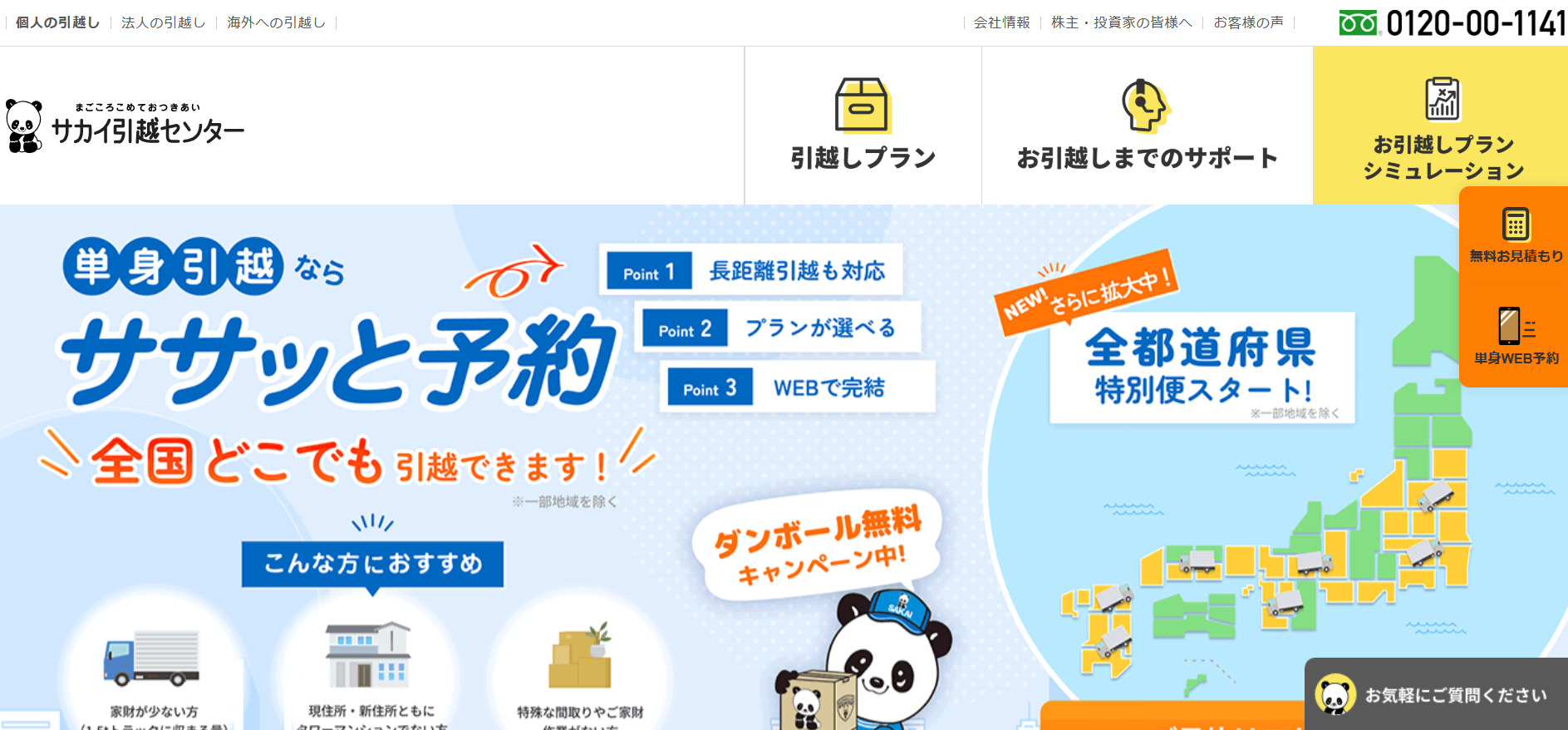1568x730 pixels.
Task: Click the calculator icon for 無料お見積もり
Action: click(1516, 224)
